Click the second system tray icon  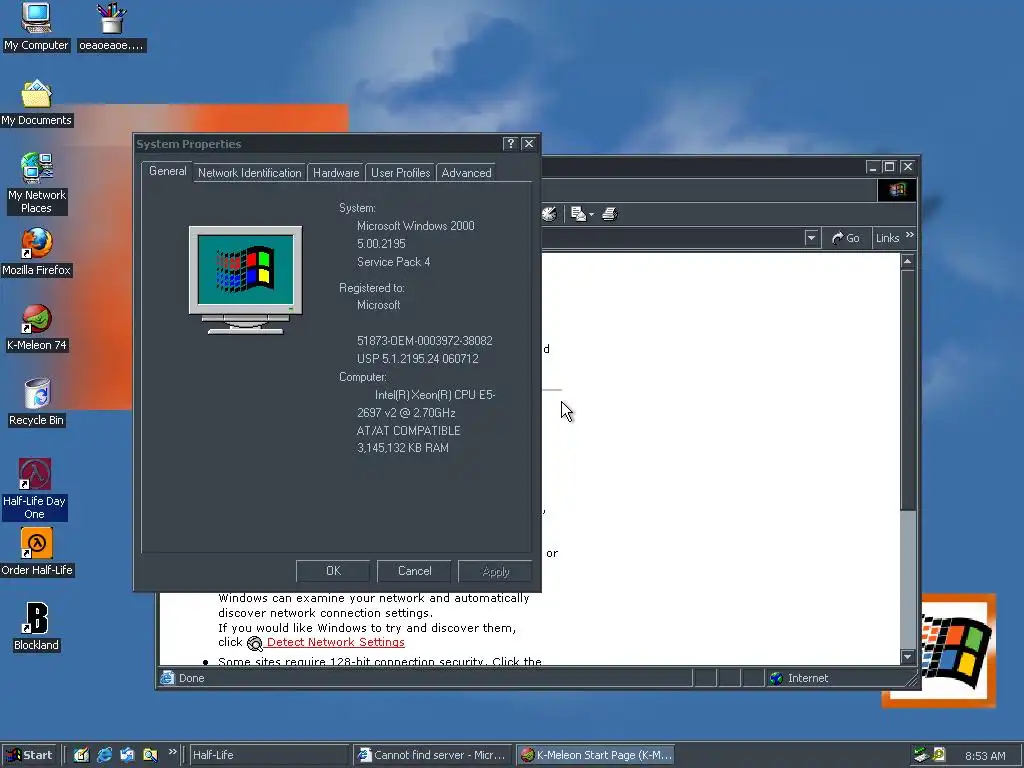(x=938, y=755)
